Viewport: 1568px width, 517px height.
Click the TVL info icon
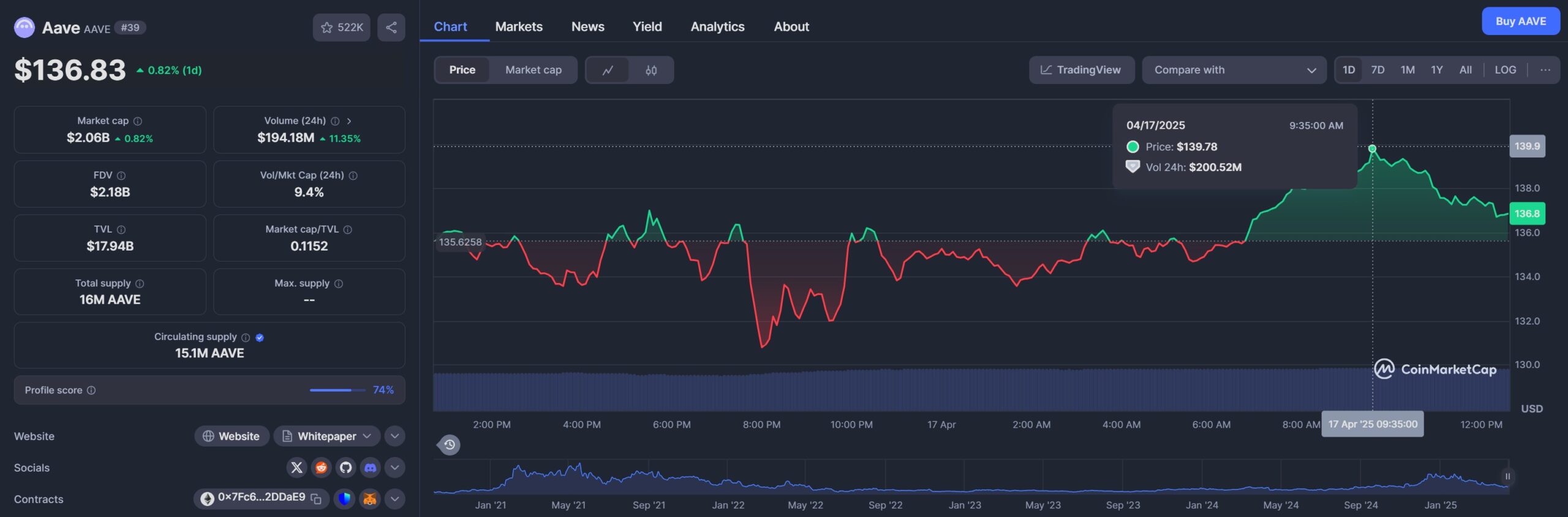[x=121, y=230]
